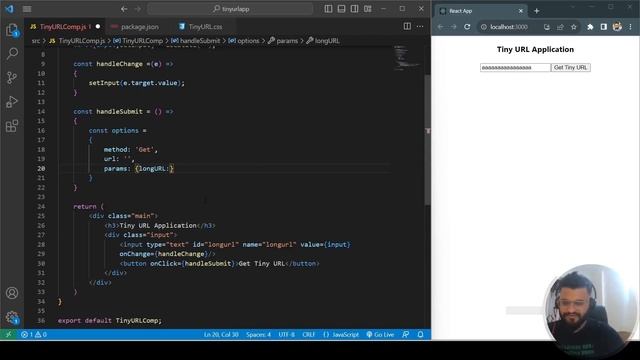
Task: Click the feedback icon in status bar
Action: 406,335
